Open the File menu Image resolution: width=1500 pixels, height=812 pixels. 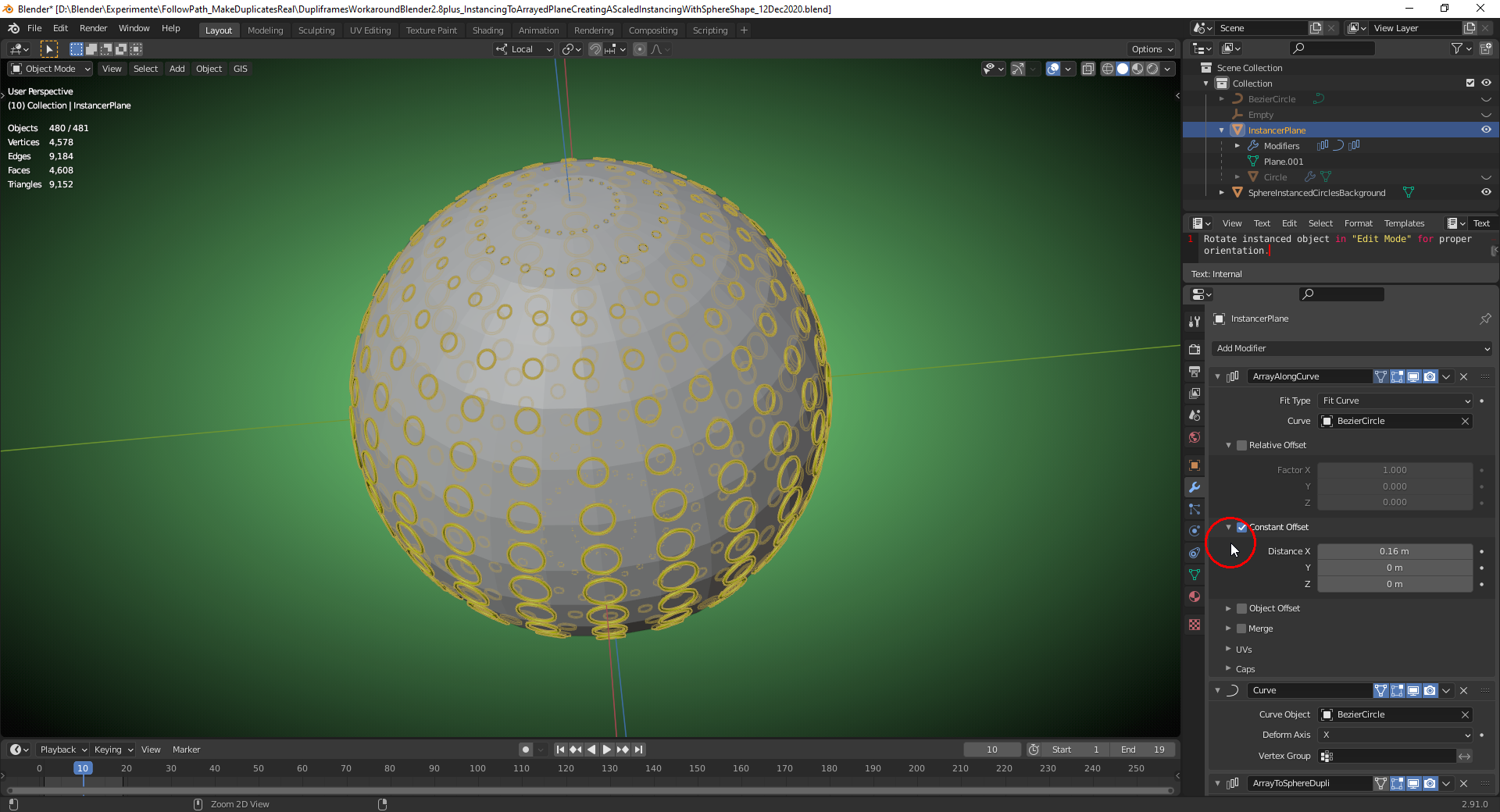click(x=34, y=28)
